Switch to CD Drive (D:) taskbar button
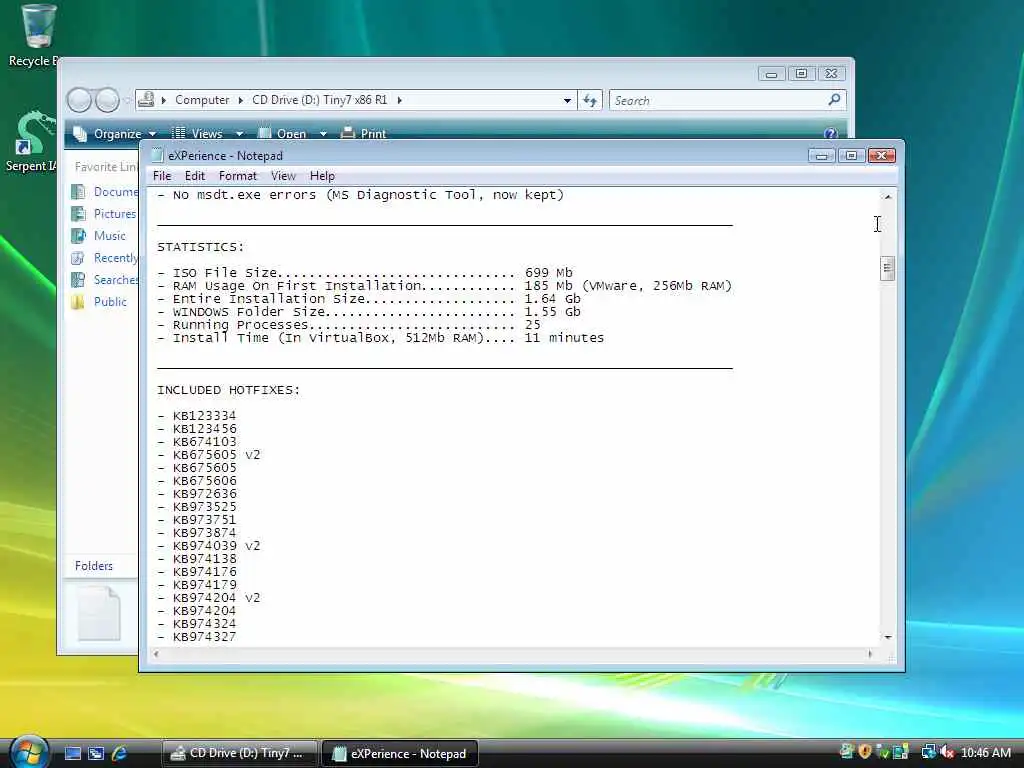Viewport: 1024px width, 768px height. point(239,753)
